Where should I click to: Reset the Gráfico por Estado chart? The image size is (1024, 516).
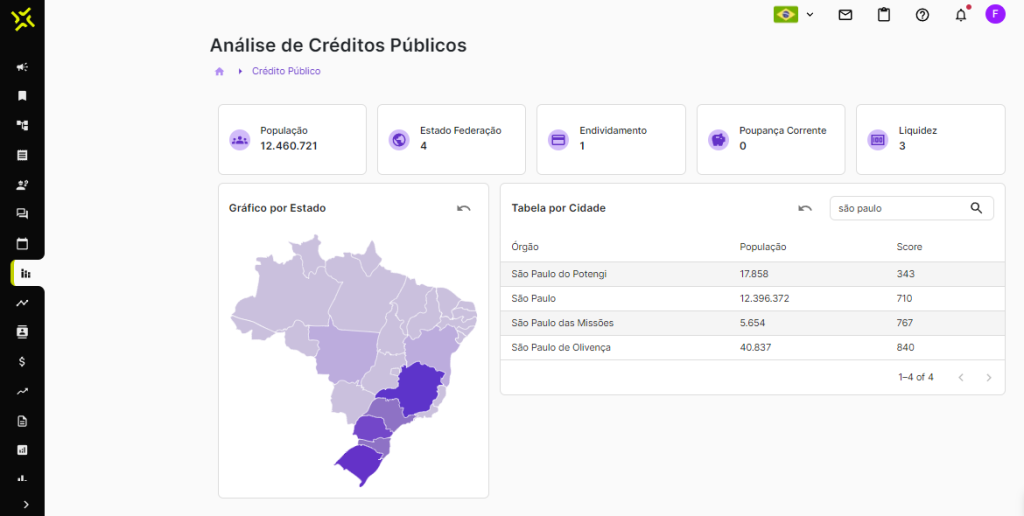[x=464, y=208]
